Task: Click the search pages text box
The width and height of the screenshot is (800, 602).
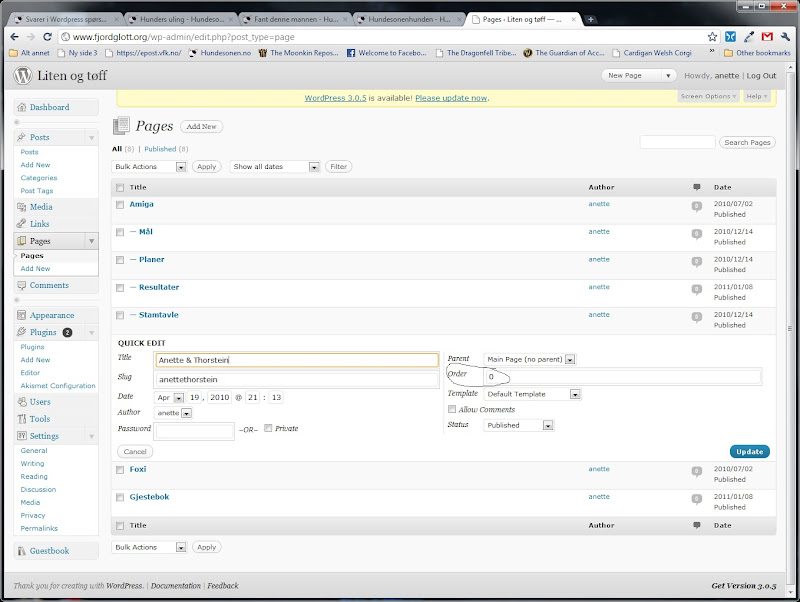Action: point(678,142)
